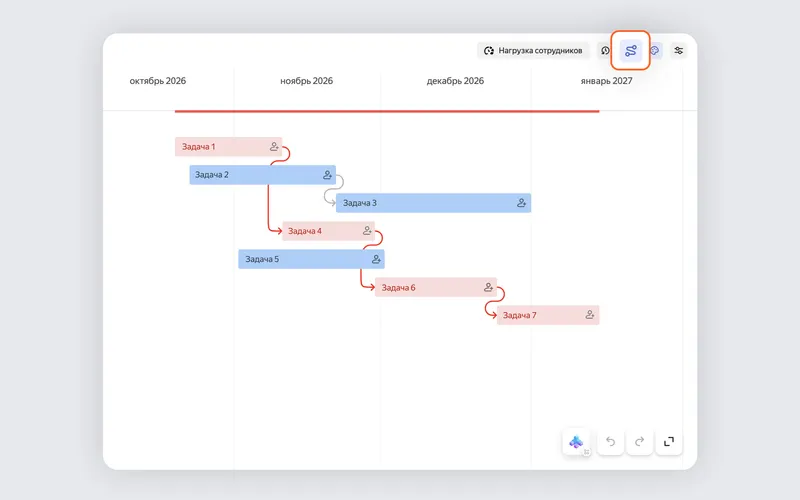
Task: Select the Задача 6 bar
Action: (x=436, y=288)
